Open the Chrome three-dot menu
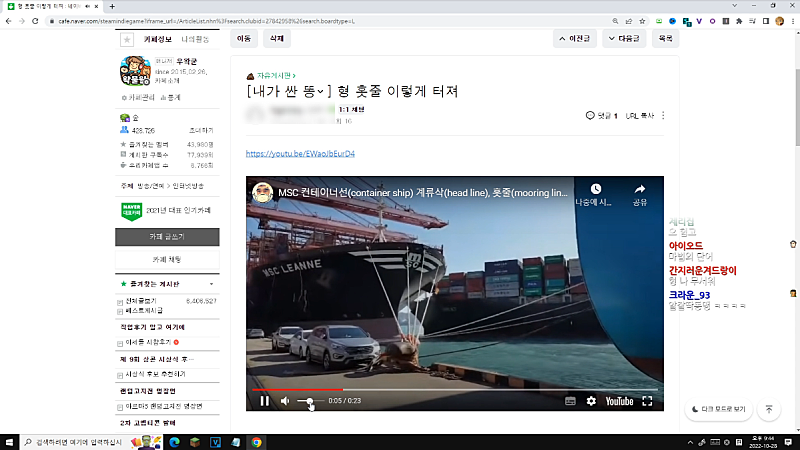Viewport: 800px width, 450px height. tap(792, 21)
